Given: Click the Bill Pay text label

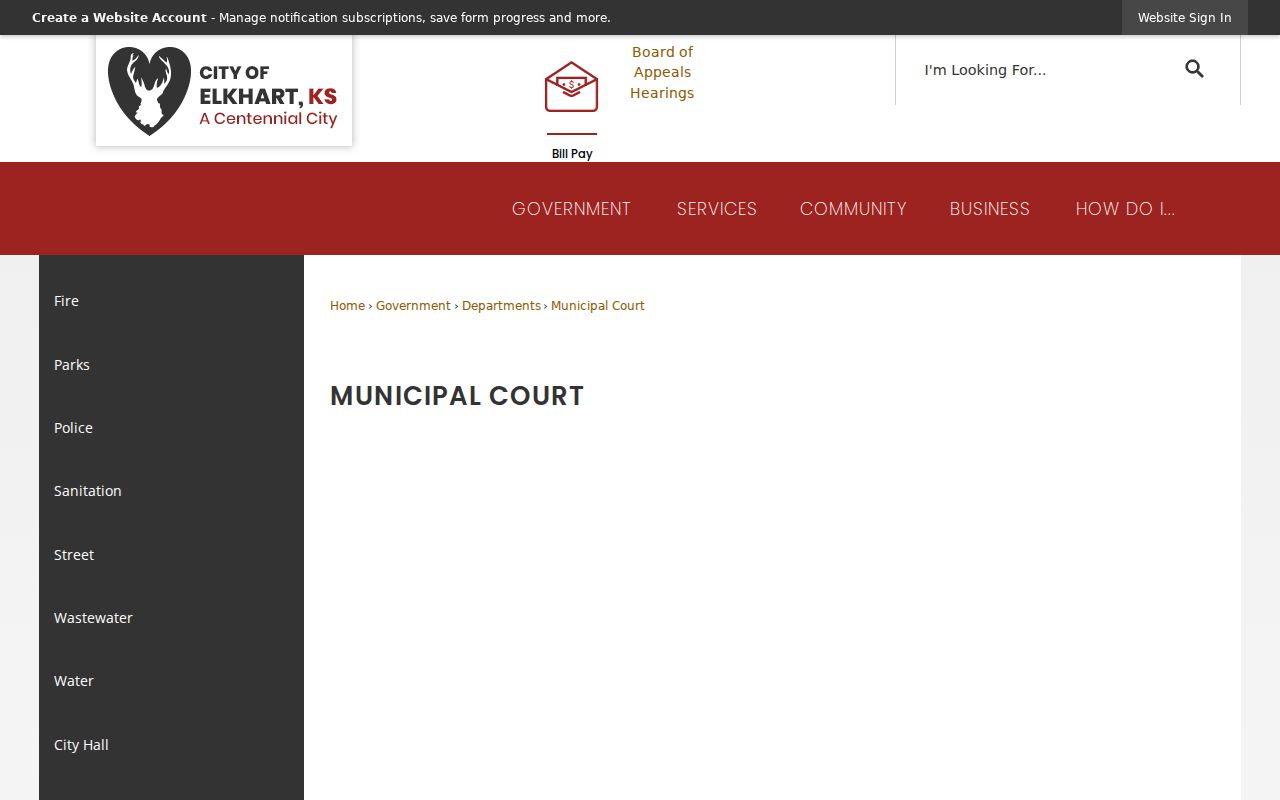Looking at the screenshot, I should (x=572, y=154).
